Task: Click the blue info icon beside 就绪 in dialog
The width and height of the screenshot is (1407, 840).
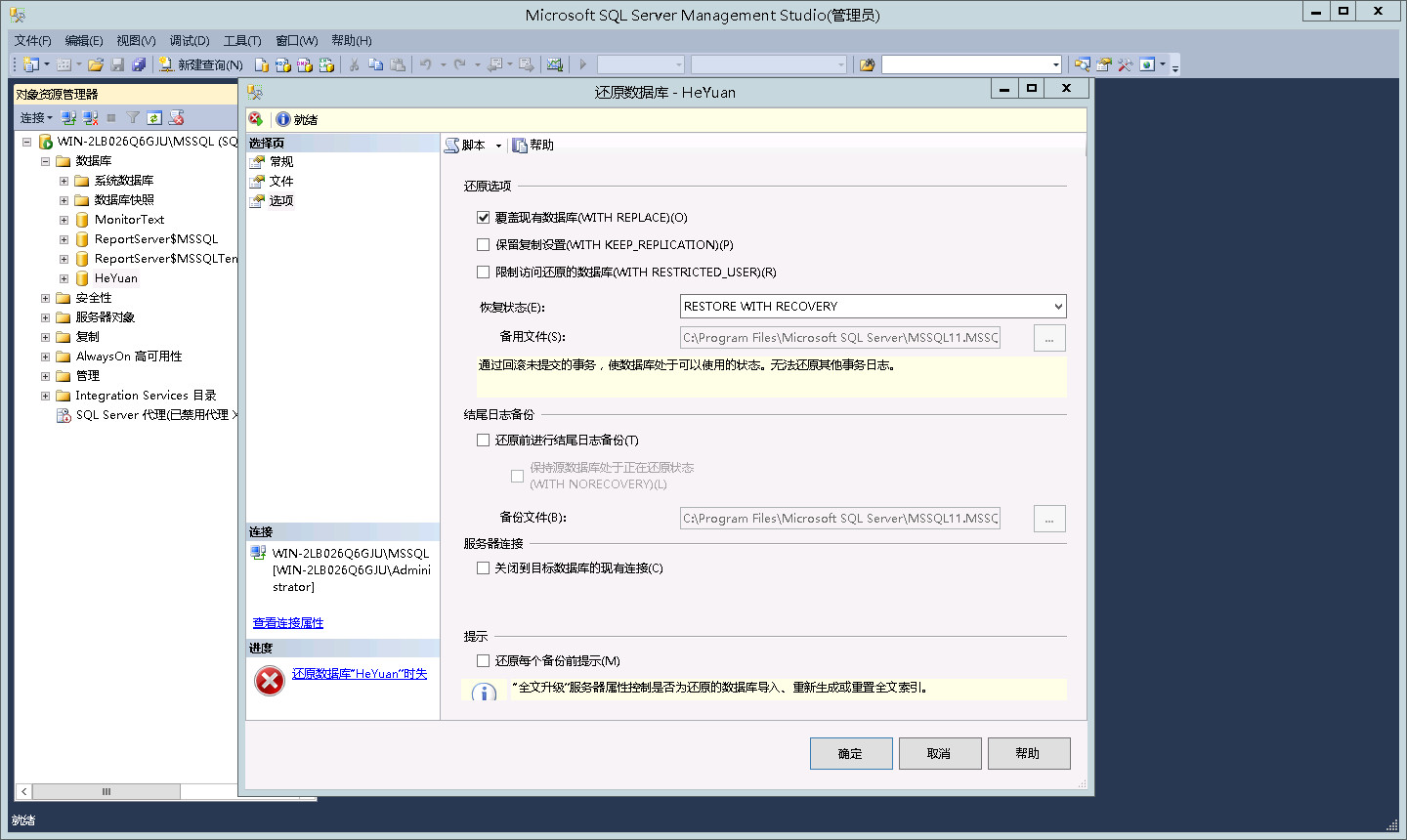Action: point(283,119)
